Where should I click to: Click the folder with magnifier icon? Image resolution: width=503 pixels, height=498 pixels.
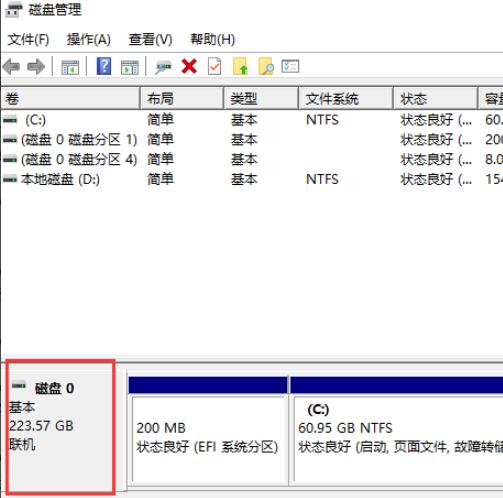tap(266, 66)
